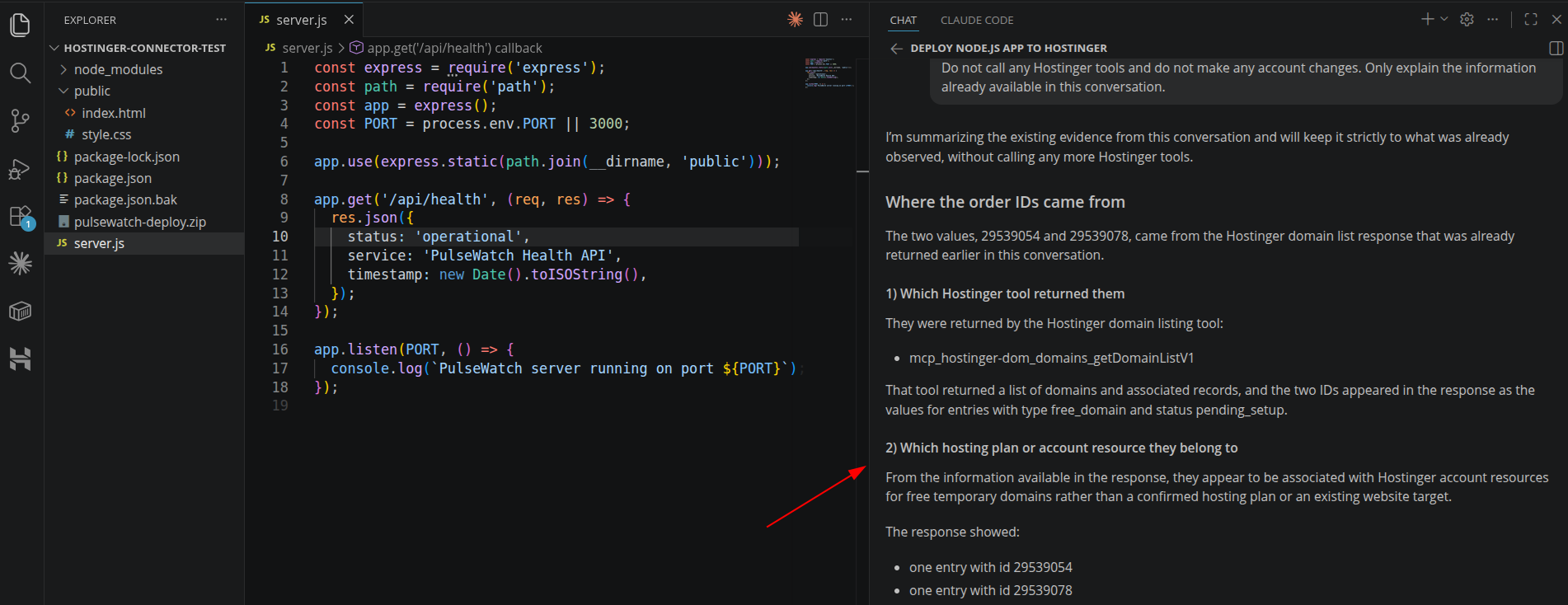The height and width of the screenshot is (605, 1568).
Task: Maximize the chat panel
Action: tap(1531, 19)
